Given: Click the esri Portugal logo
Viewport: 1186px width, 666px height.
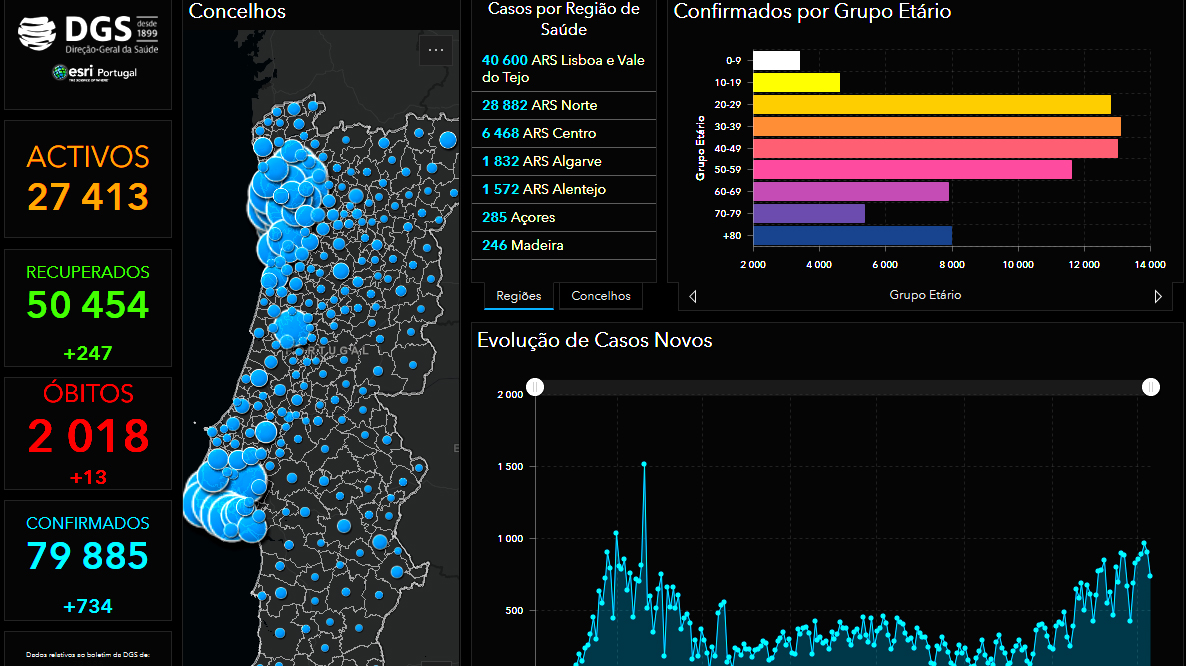Looking at the screenshot, I should tap(95, 73).
